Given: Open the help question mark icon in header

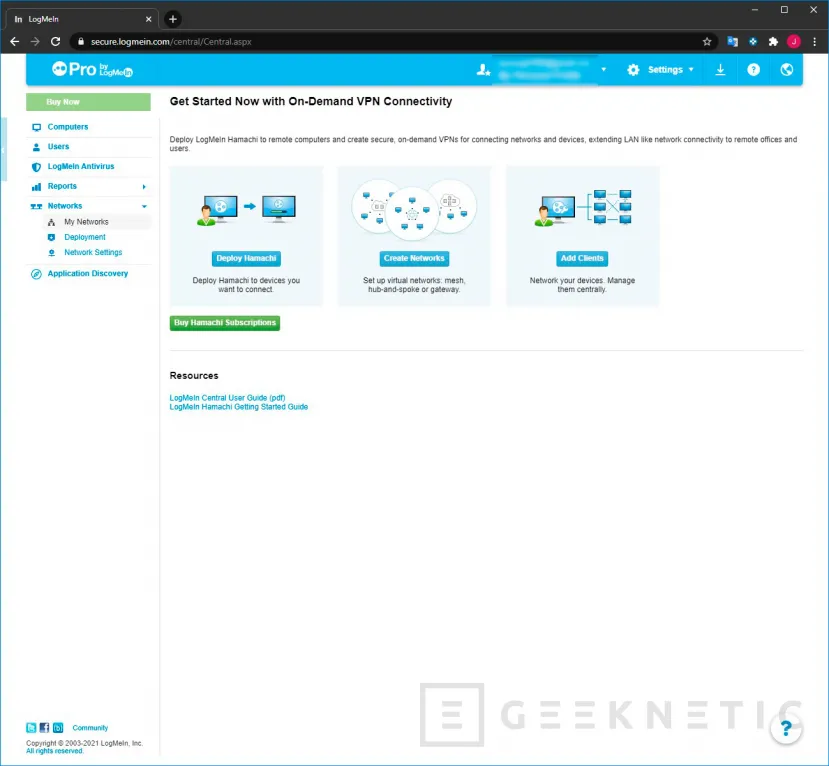Looking at the screenshot, I should (753, 70).
